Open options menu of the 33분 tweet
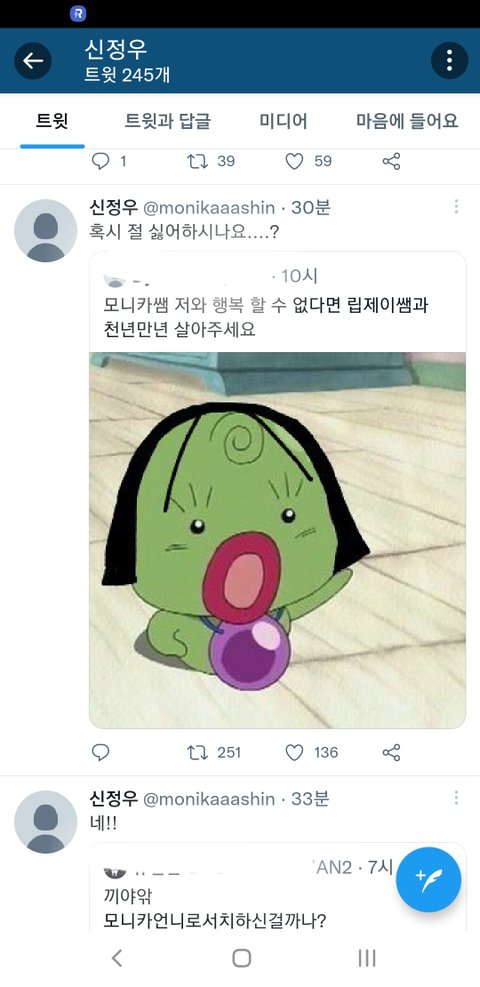 pyautogui.click(x=455, y=798)
